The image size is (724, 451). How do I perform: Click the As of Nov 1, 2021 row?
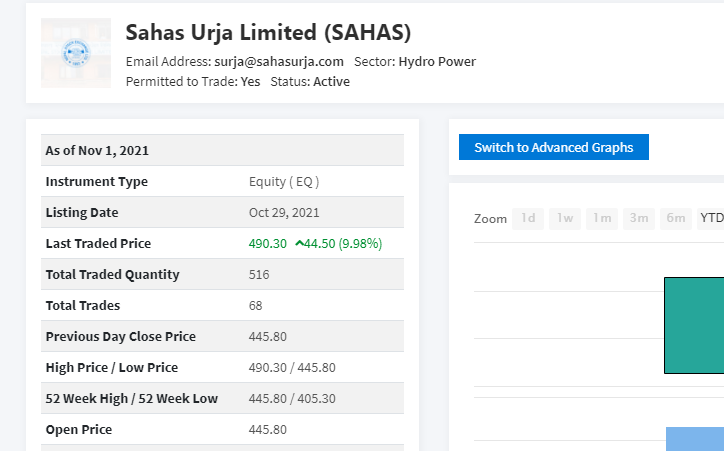[223, 150]
